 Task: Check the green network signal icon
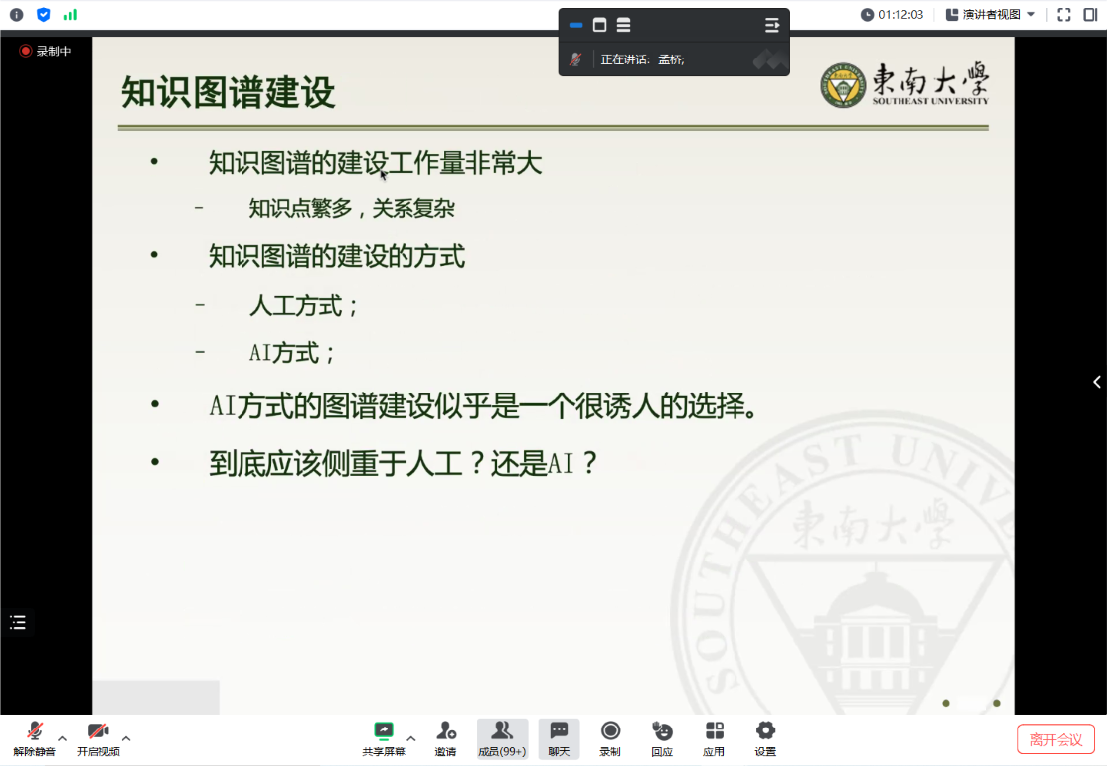pos(70,14)
